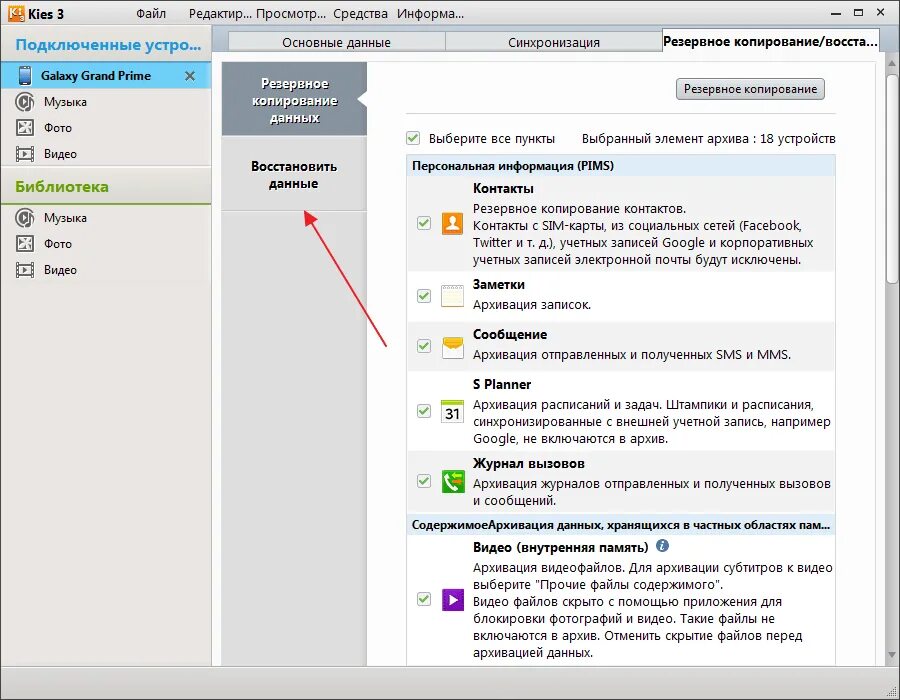Open the Информа... menu

430,14
